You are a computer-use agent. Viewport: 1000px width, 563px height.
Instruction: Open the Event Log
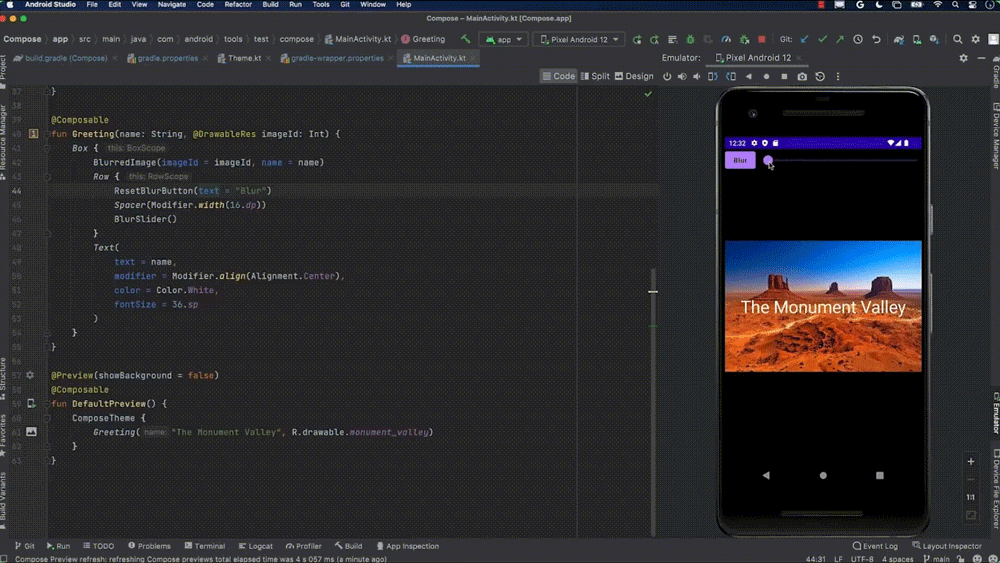[x=875, y=546]
